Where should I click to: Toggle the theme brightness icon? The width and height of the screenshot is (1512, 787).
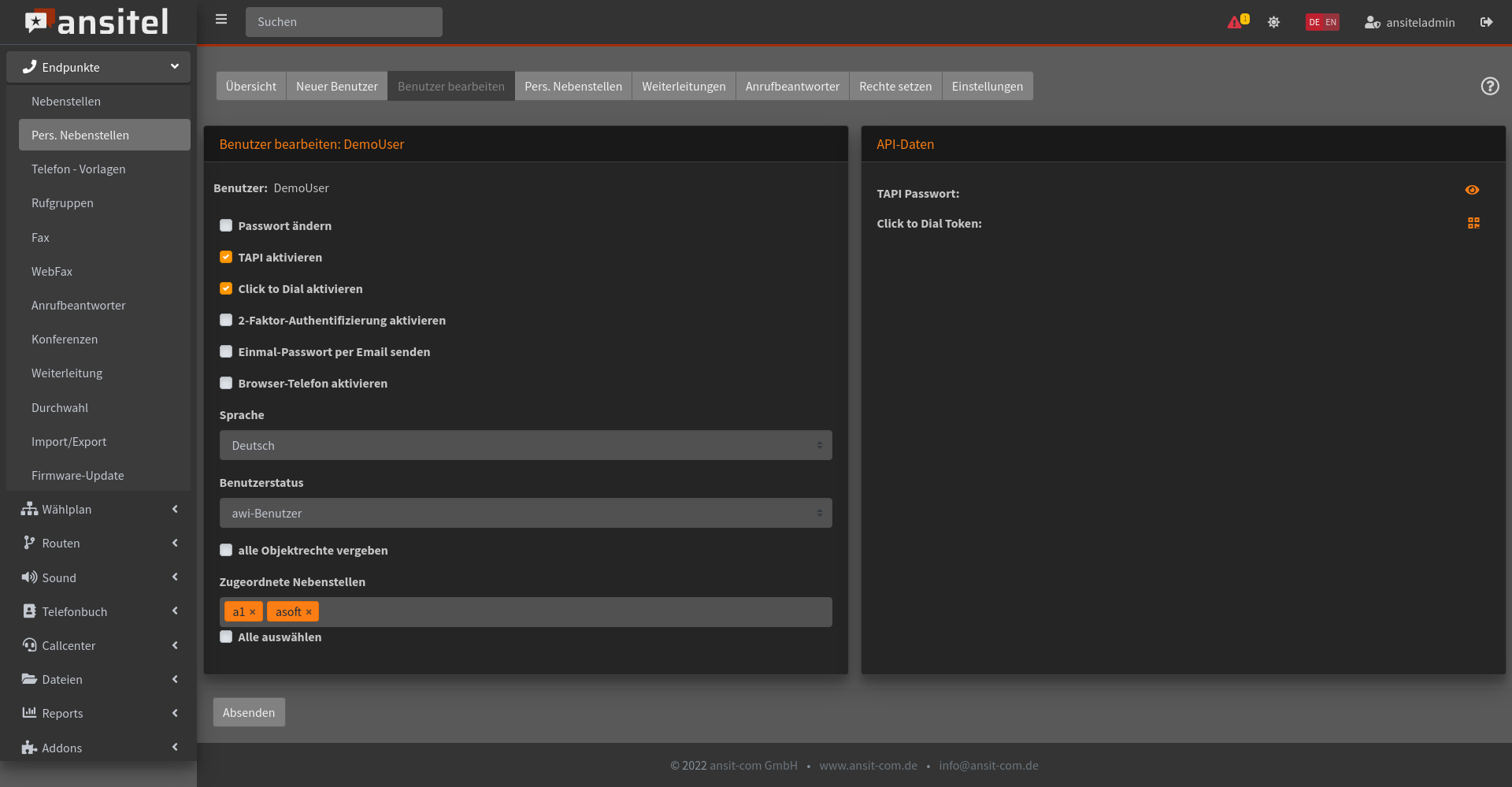pos(1273,22)
